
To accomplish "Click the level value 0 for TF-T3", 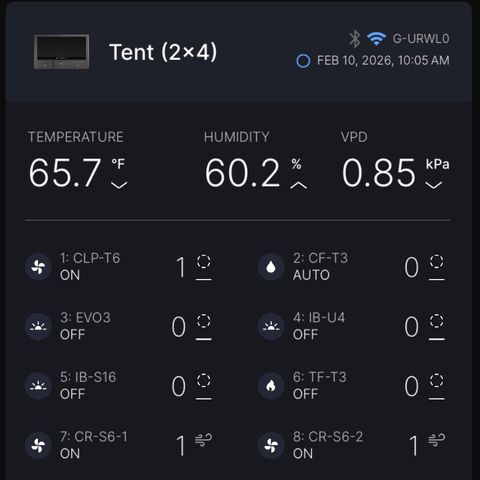I will tap(411, 386).
